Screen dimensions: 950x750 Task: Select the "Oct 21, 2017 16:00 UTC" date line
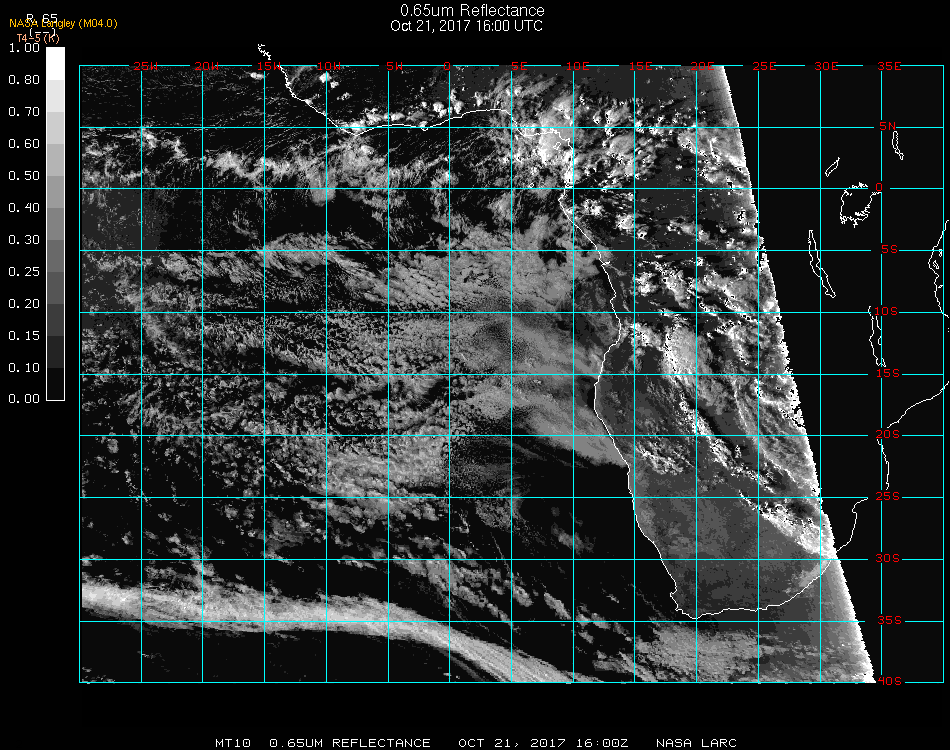466,26
